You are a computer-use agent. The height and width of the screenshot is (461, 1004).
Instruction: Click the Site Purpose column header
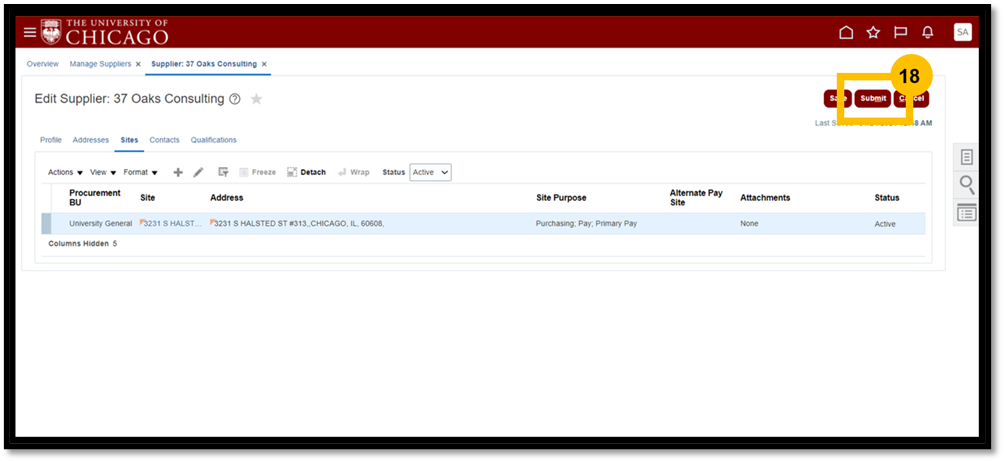coord(561,198)
